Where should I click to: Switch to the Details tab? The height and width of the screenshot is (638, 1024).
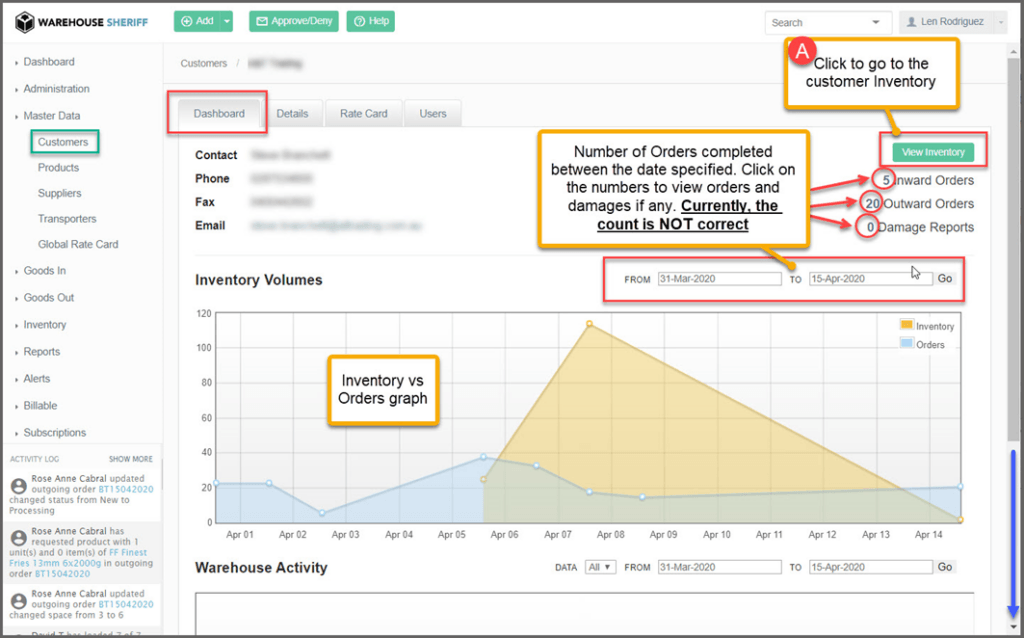(x=292, y=114)
